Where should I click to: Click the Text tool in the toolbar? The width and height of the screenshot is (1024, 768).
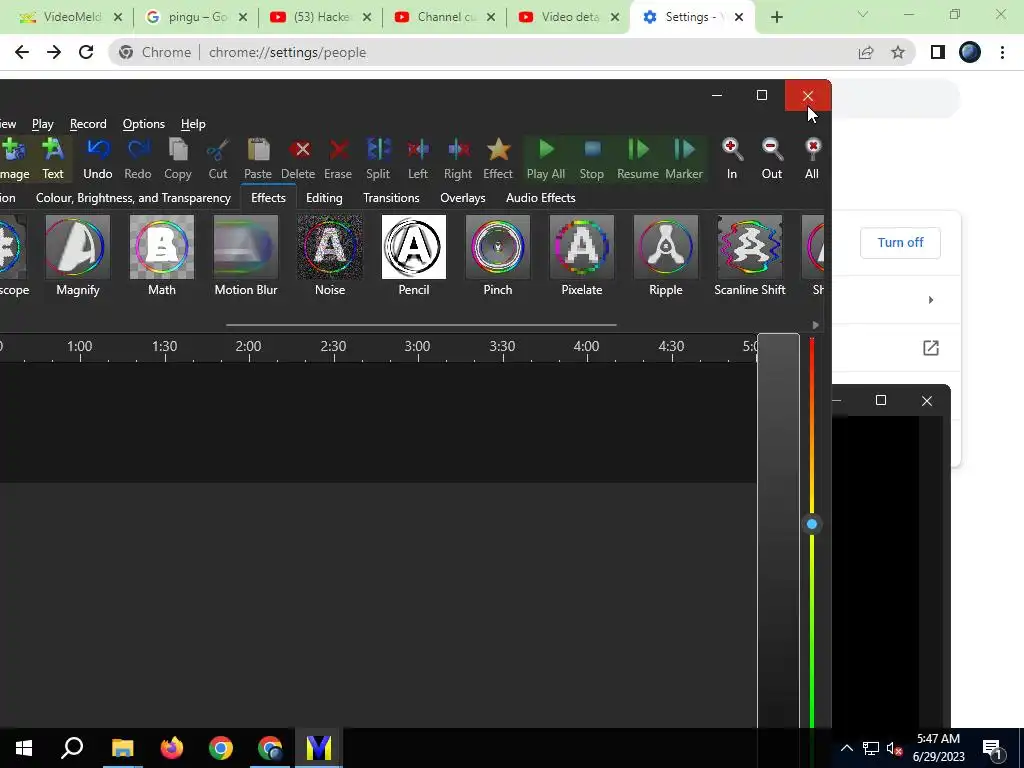point(53,159)
